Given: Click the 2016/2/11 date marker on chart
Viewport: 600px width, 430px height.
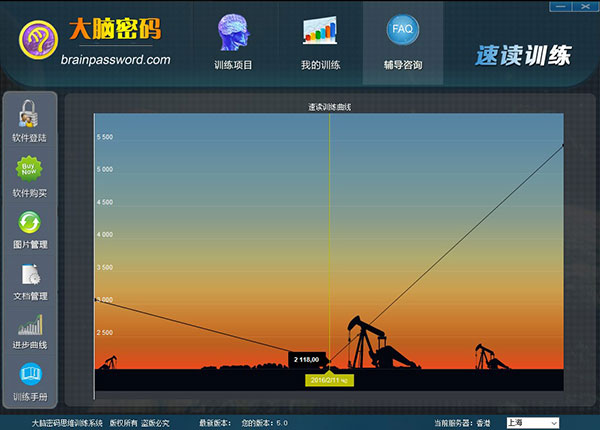Looking at the screenshot, I should click(329, 380).
